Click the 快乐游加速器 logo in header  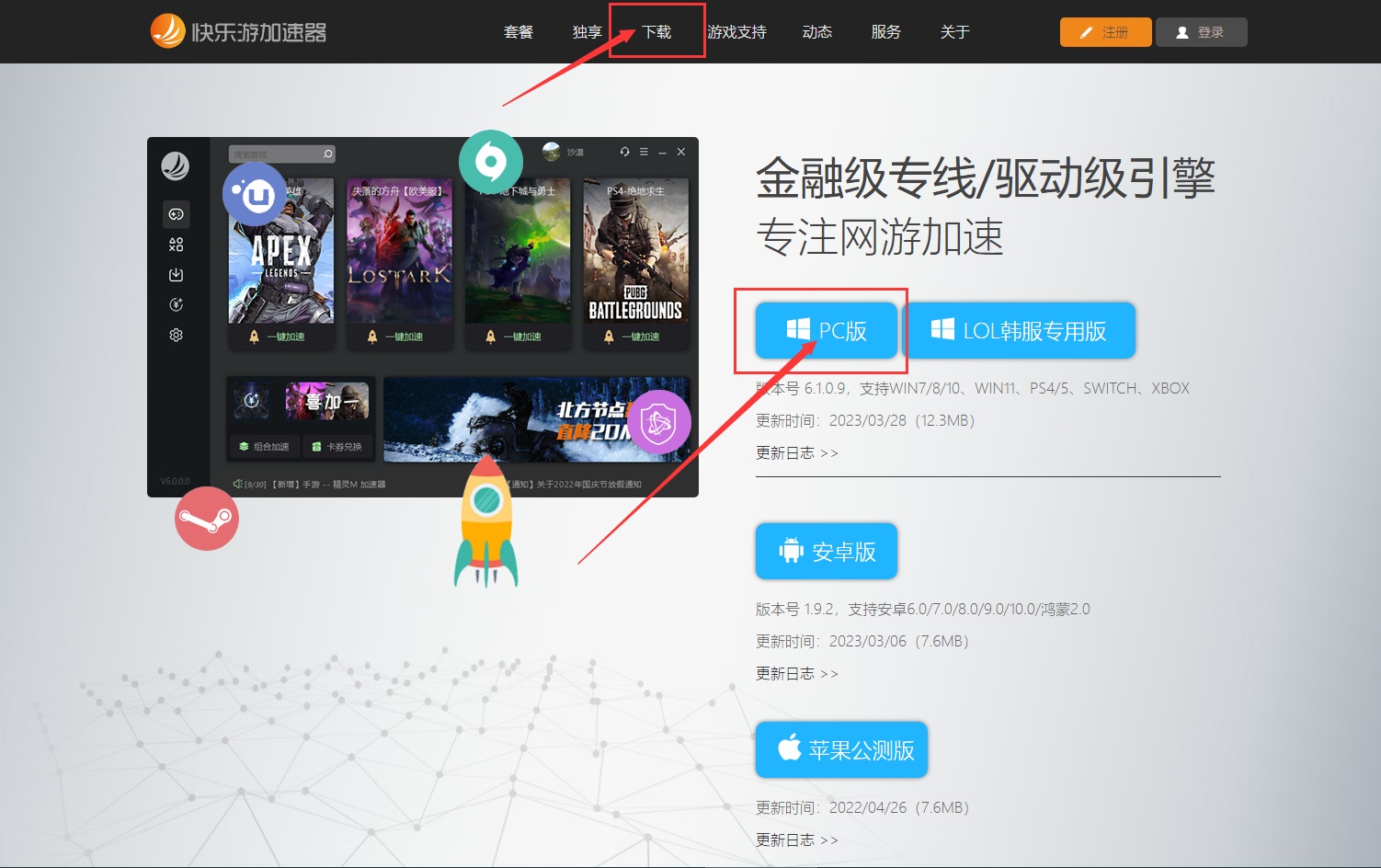click(238, 31)
